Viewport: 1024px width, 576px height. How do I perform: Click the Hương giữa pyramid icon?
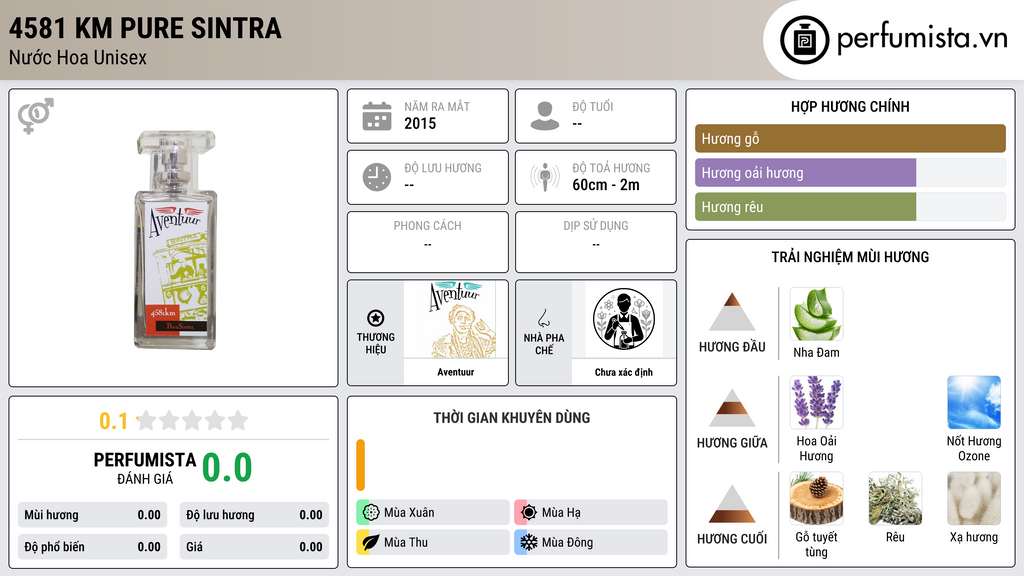[732, 408]
